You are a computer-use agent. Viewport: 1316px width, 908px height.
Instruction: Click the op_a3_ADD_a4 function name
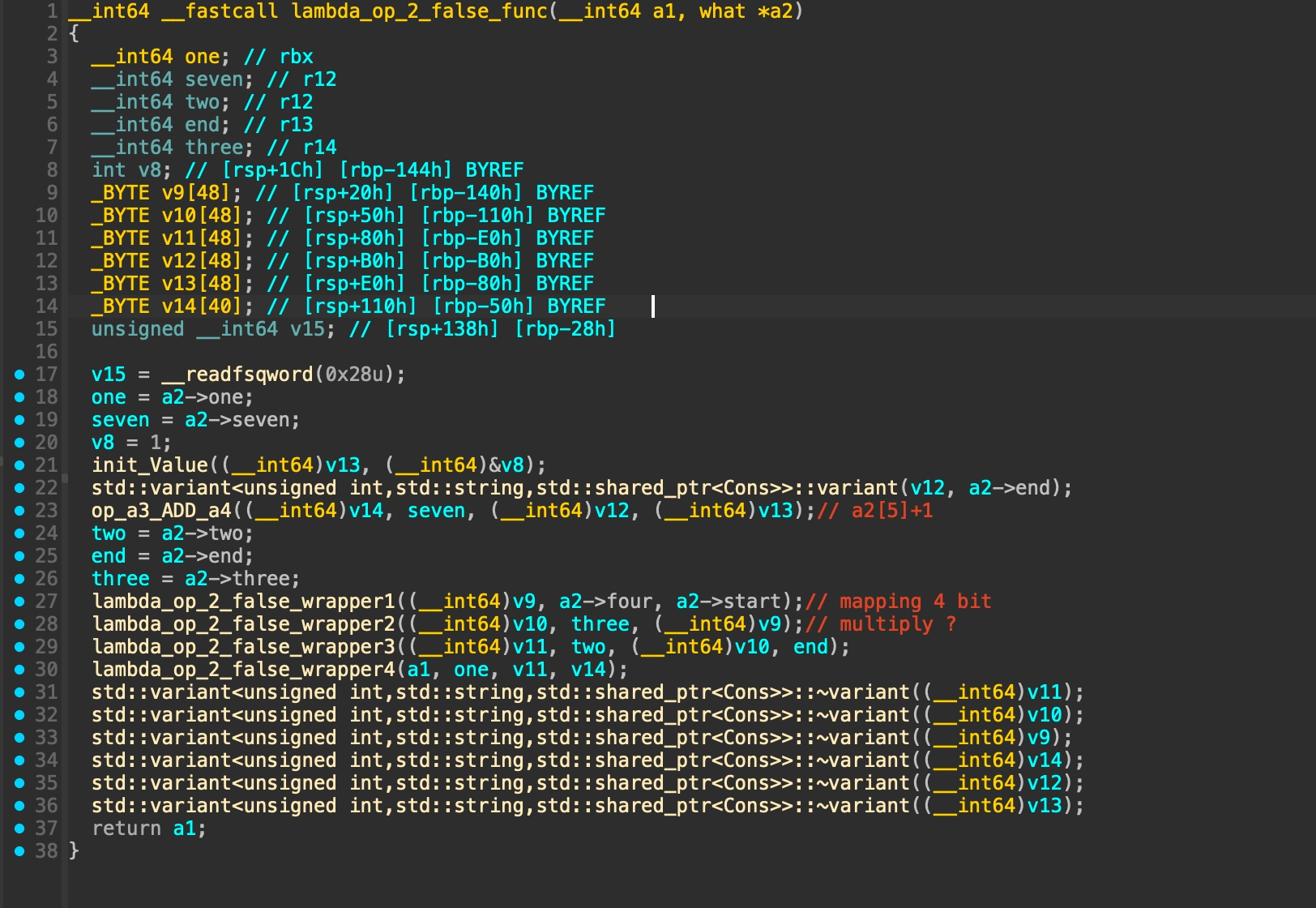pos(161,511)
